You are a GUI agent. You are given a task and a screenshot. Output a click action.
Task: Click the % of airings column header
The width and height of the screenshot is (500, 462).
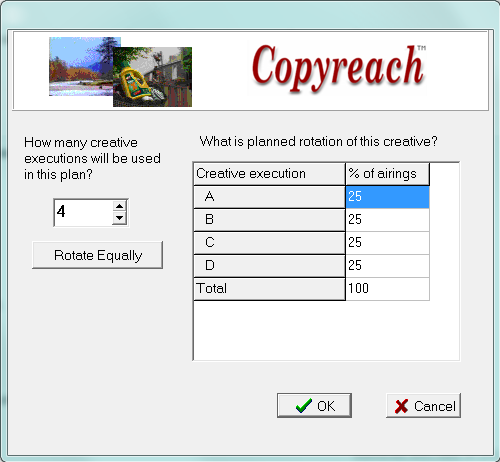387,174
